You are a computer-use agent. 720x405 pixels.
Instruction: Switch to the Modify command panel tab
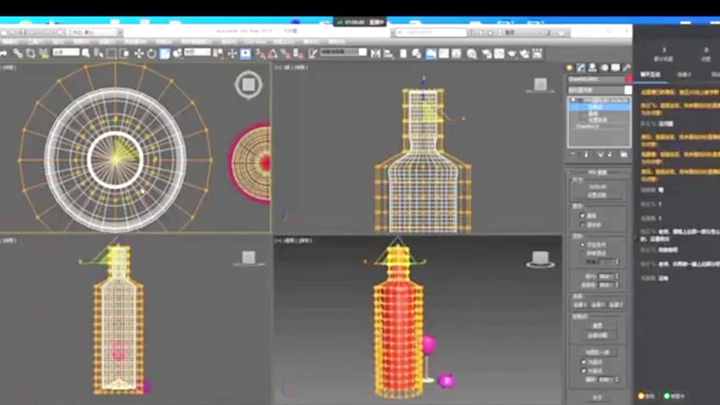[581, 68]
